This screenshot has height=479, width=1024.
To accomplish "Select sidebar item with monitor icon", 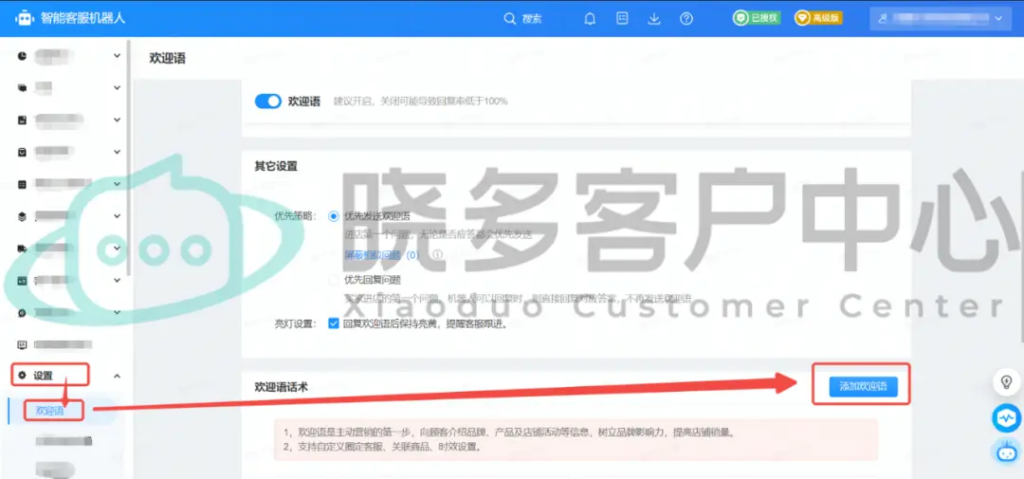I will (x=22, y=344).
